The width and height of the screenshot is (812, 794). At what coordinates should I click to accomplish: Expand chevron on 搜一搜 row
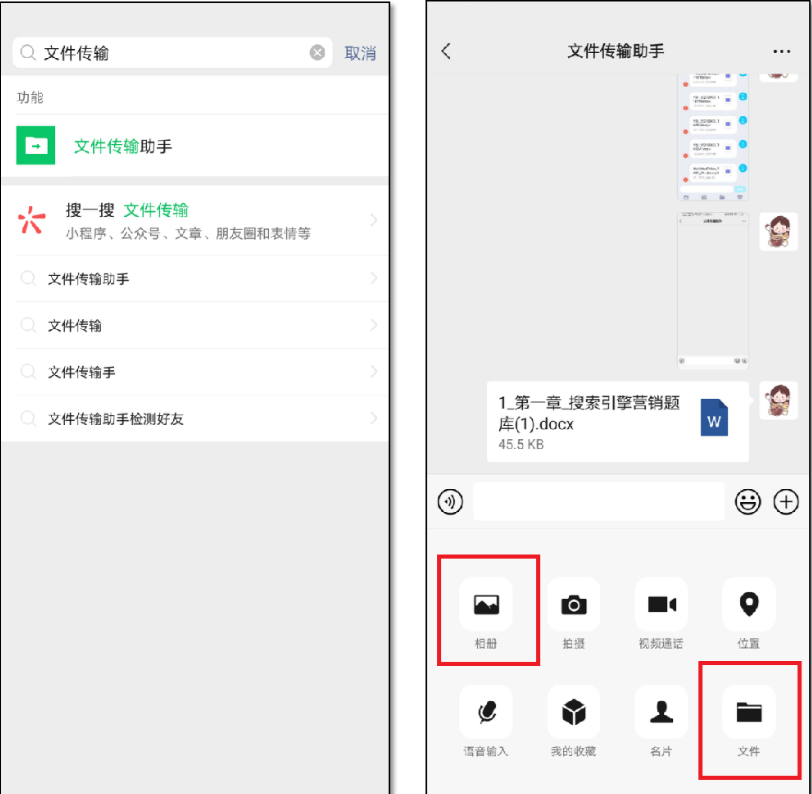374,220
